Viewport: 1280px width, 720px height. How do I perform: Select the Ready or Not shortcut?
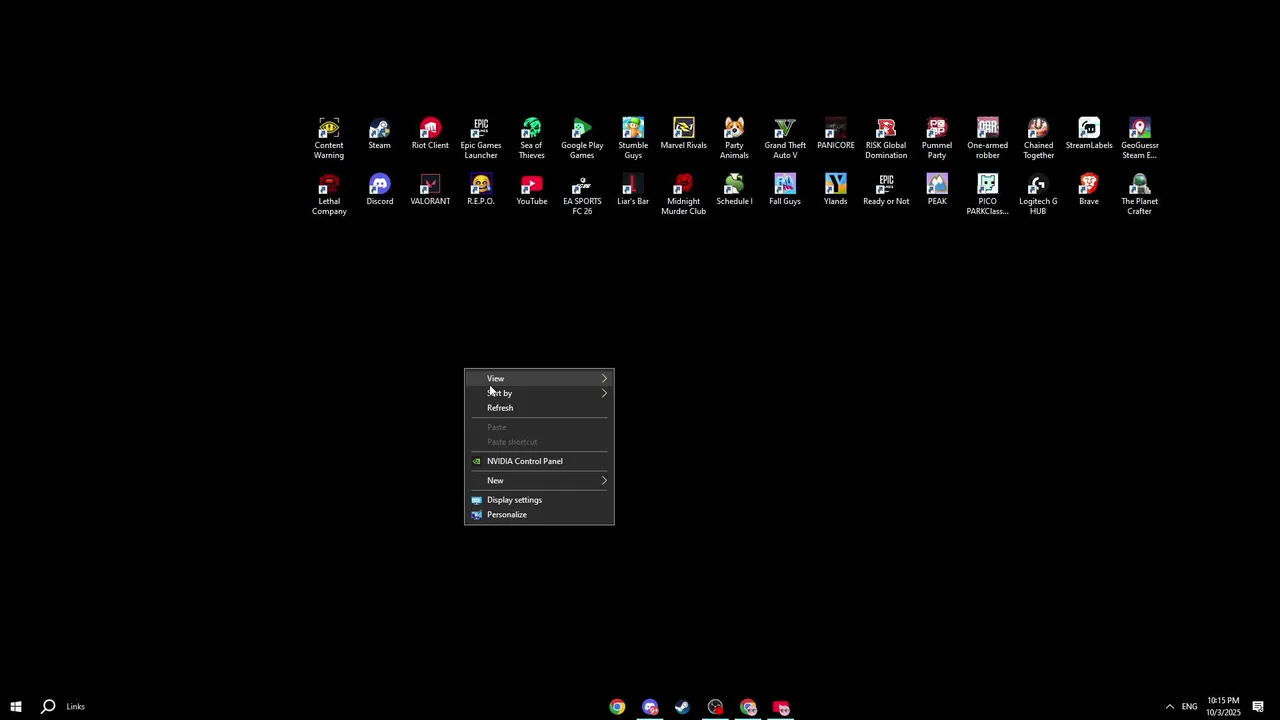coord(886,190)
